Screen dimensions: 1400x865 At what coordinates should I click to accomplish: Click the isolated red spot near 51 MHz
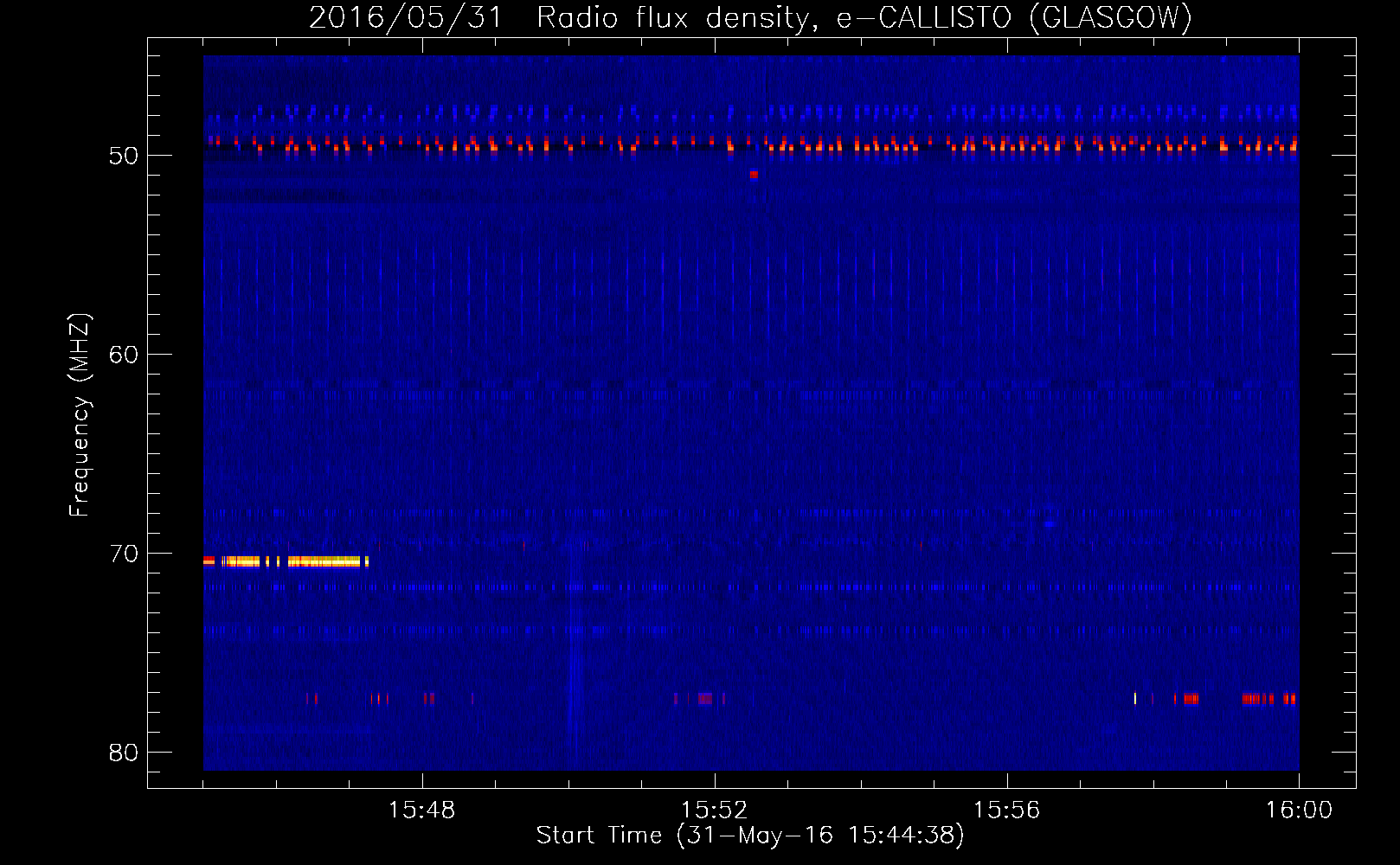(x=754, y=174)
